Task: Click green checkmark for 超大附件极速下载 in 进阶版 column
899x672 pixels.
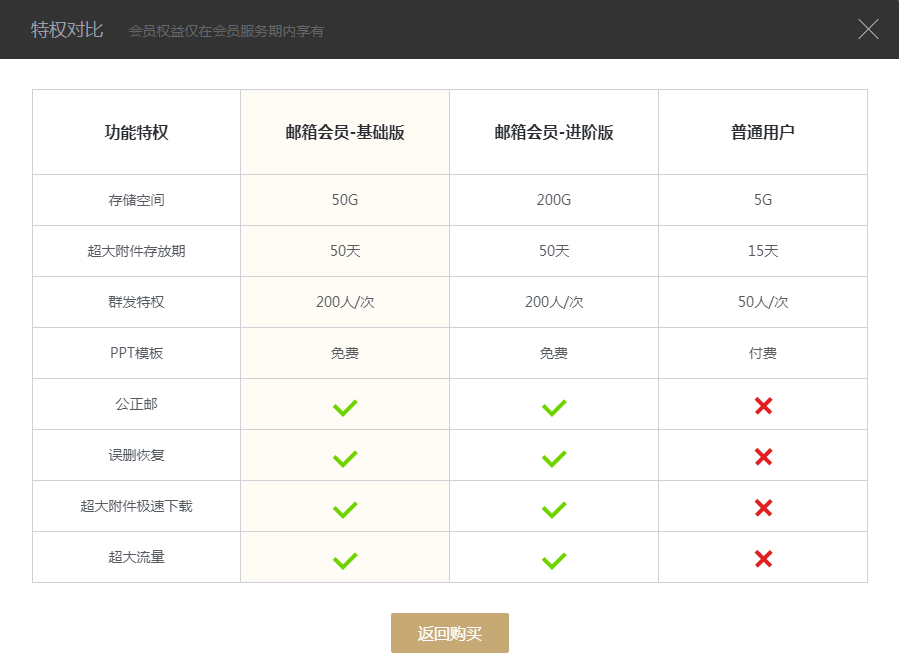Action: (554, 509)
